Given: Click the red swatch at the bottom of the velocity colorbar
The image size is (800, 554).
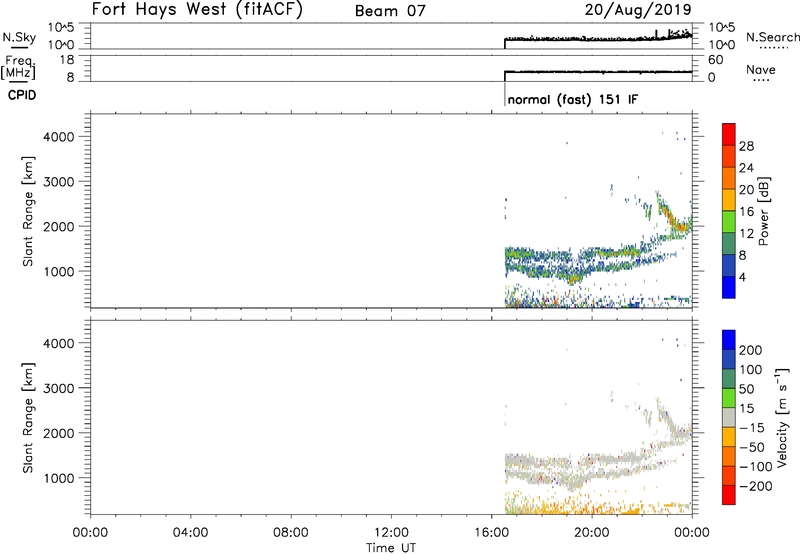Looking at the screenshot, I should [729, 495].
